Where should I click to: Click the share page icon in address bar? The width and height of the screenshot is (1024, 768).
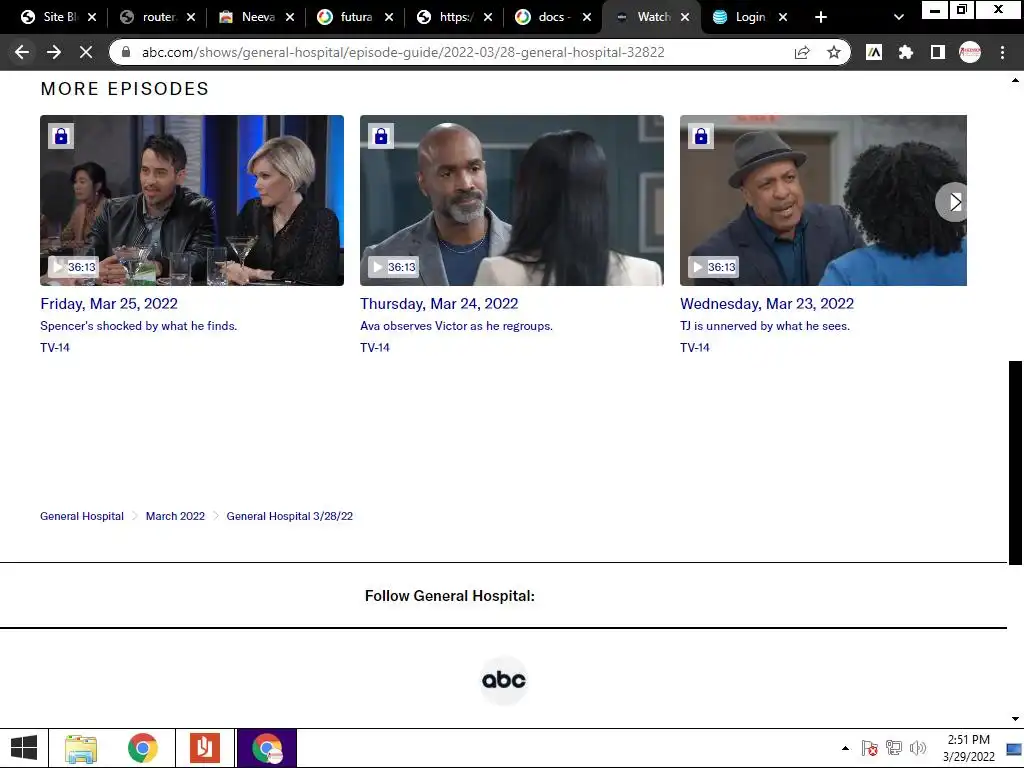tap(802, 52)
